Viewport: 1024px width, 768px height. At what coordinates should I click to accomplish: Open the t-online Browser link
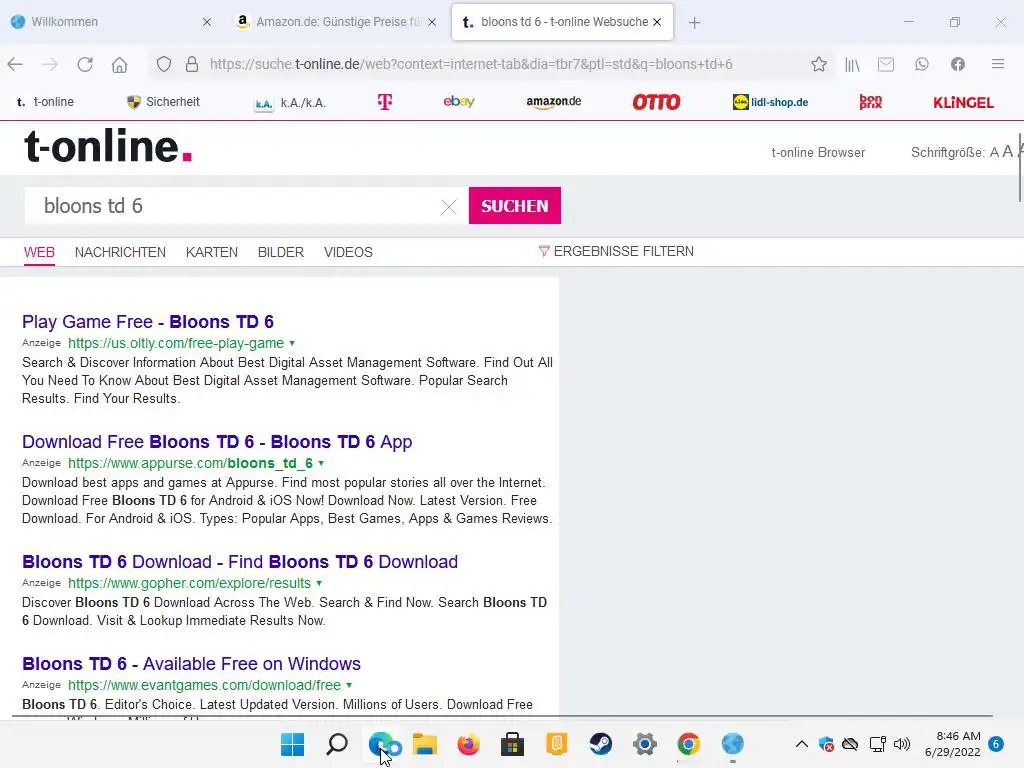[818, 152]
